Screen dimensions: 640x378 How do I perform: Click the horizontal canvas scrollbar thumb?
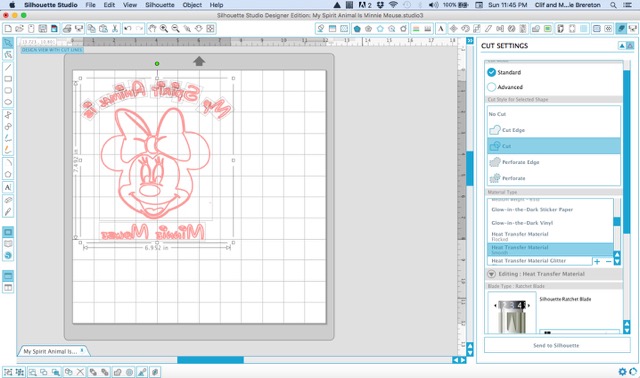[210, 360]
